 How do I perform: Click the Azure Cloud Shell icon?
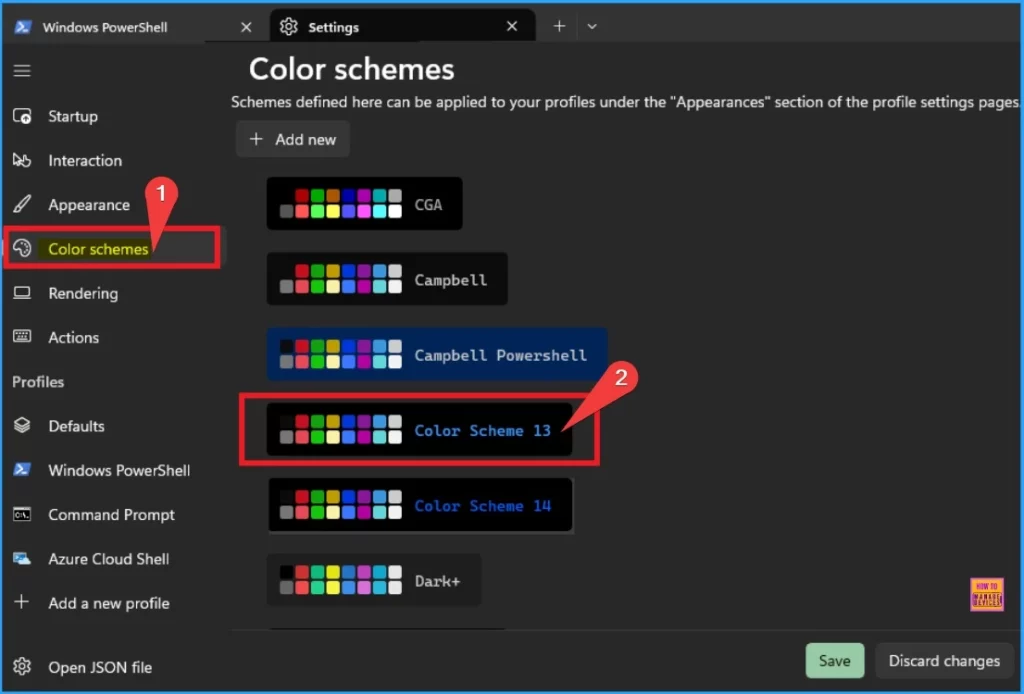(x=22, y=559)
